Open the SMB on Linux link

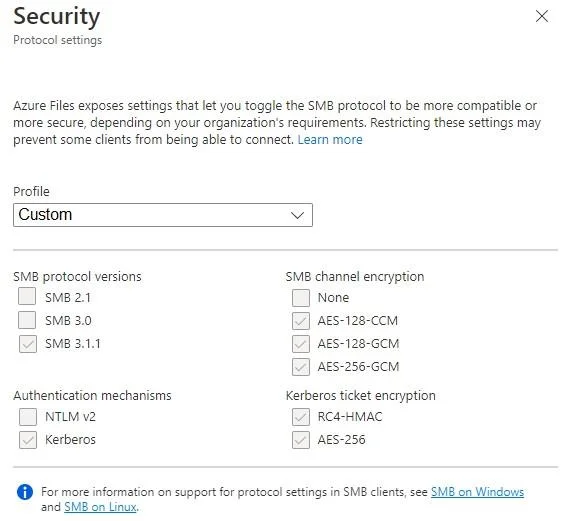tap(100, 507)
